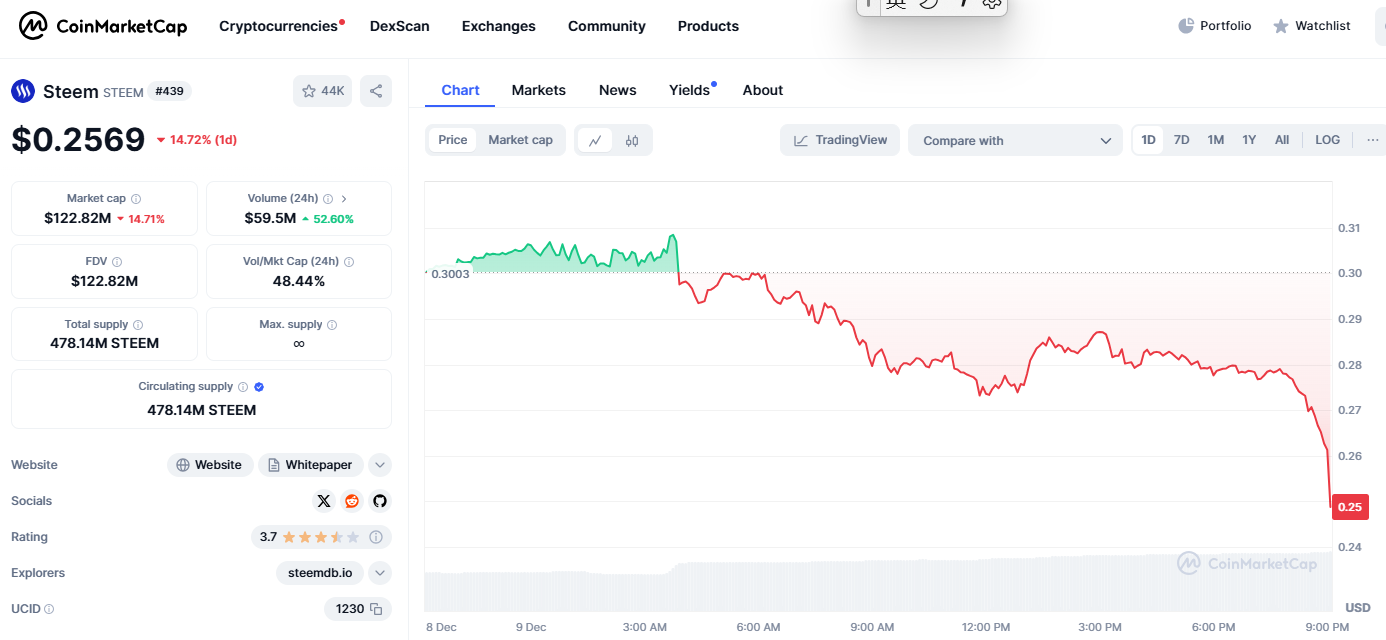Image resolution: width=1386 pixels, height=640 pixels.
Task: Open the X (Twitter) social link
Action: click(323, 501)
